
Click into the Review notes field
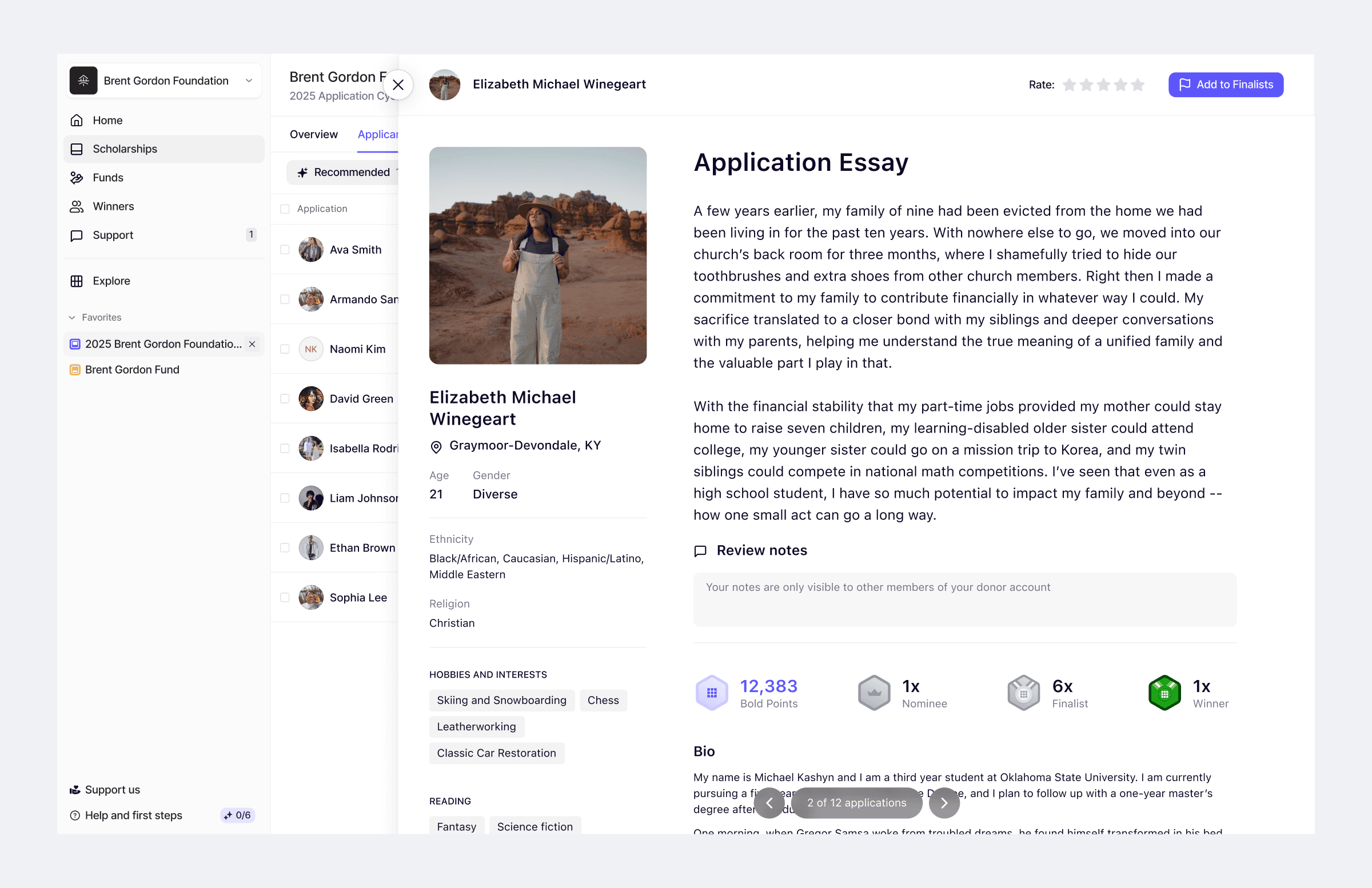[964, 599]
